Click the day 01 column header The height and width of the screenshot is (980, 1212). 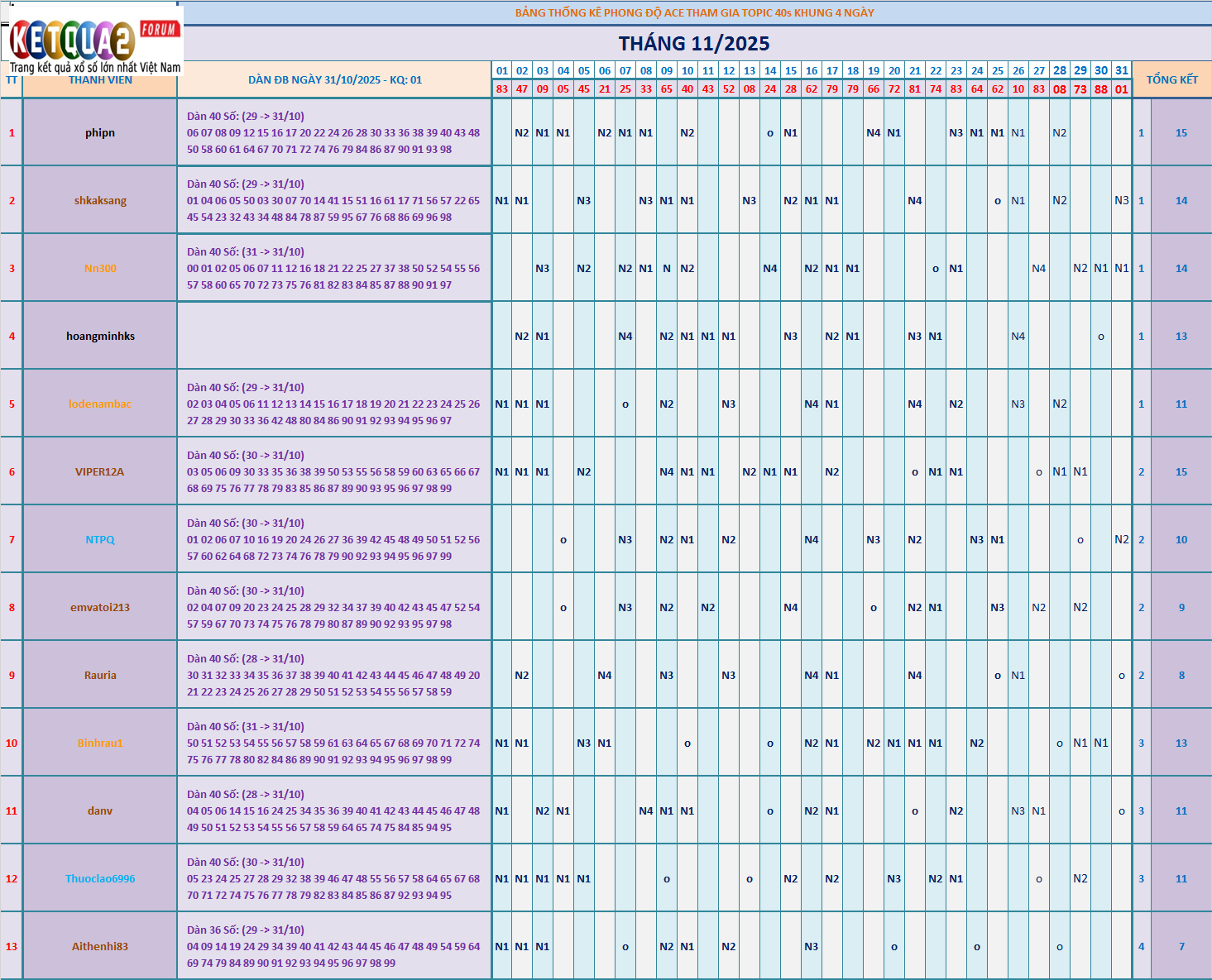click(x=502, y=71)
